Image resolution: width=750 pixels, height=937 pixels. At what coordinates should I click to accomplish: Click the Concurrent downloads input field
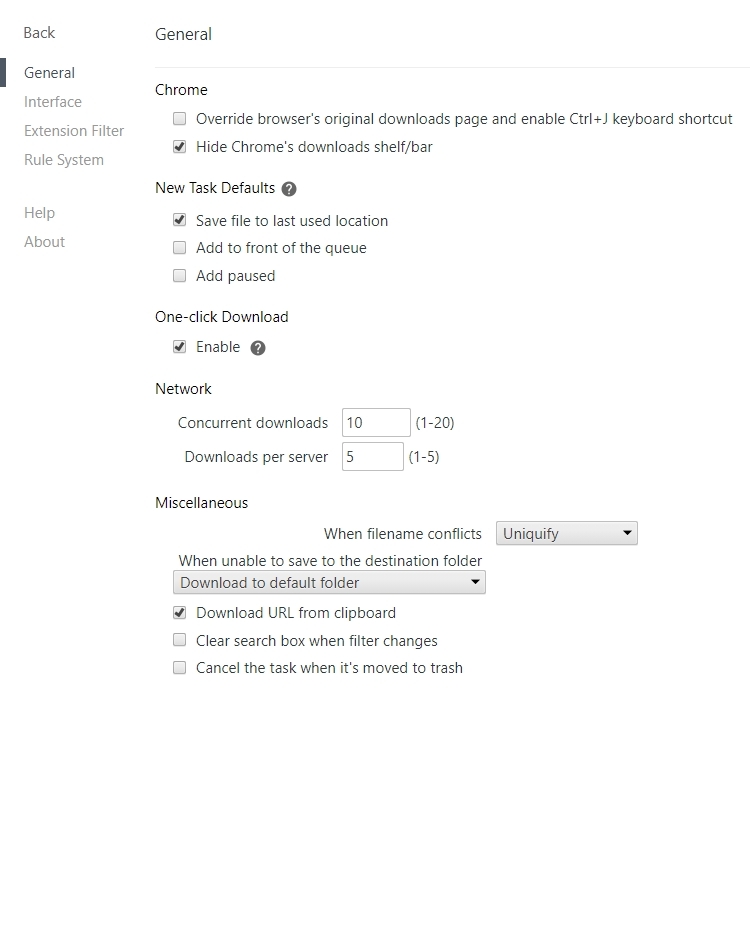click(376, 422)
